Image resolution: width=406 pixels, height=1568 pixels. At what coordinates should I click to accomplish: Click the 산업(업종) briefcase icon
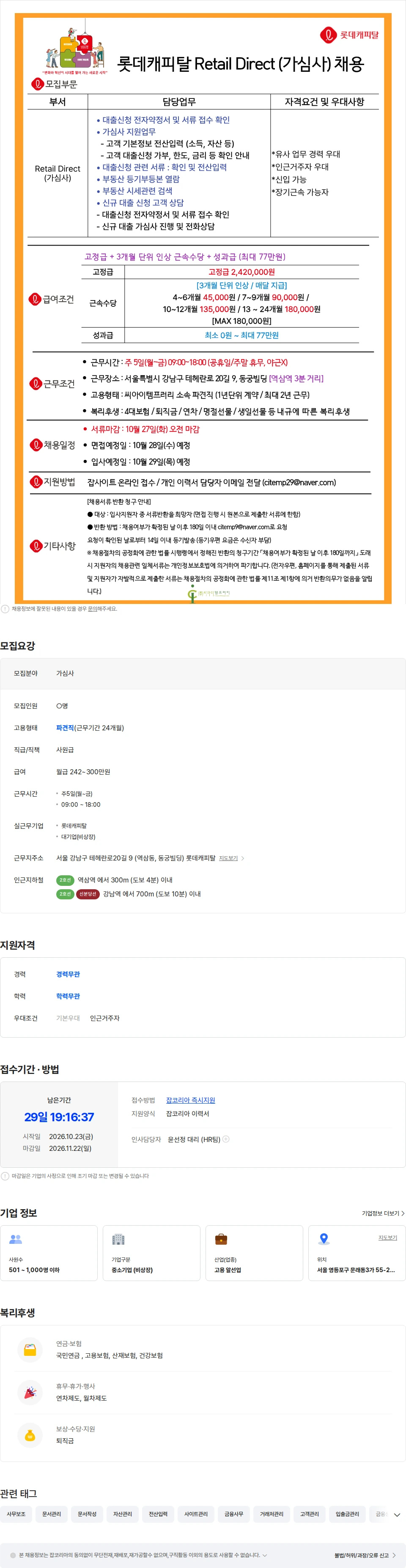tap(221, 1239)
